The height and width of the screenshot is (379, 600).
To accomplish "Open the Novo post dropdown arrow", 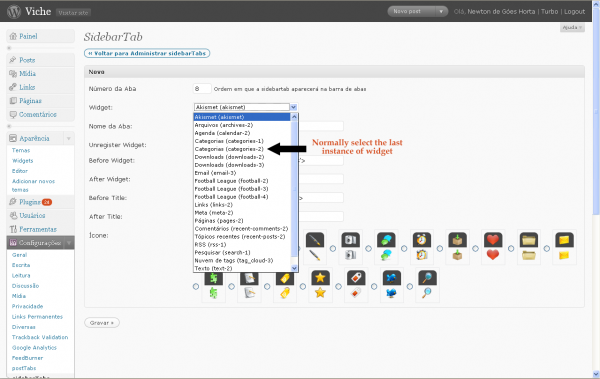I will pos(441,11).
